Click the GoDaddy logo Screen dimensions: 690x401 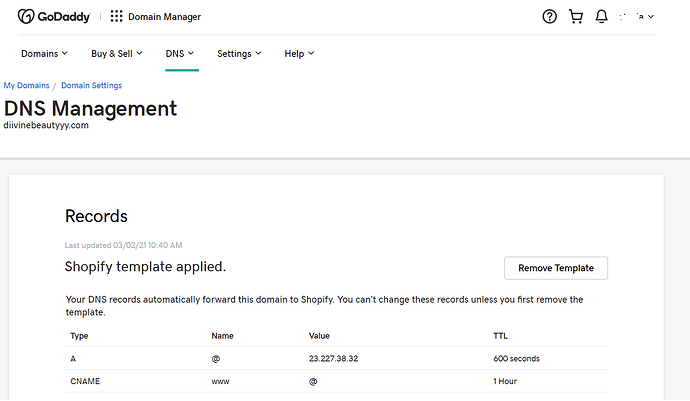pos(54,16)
